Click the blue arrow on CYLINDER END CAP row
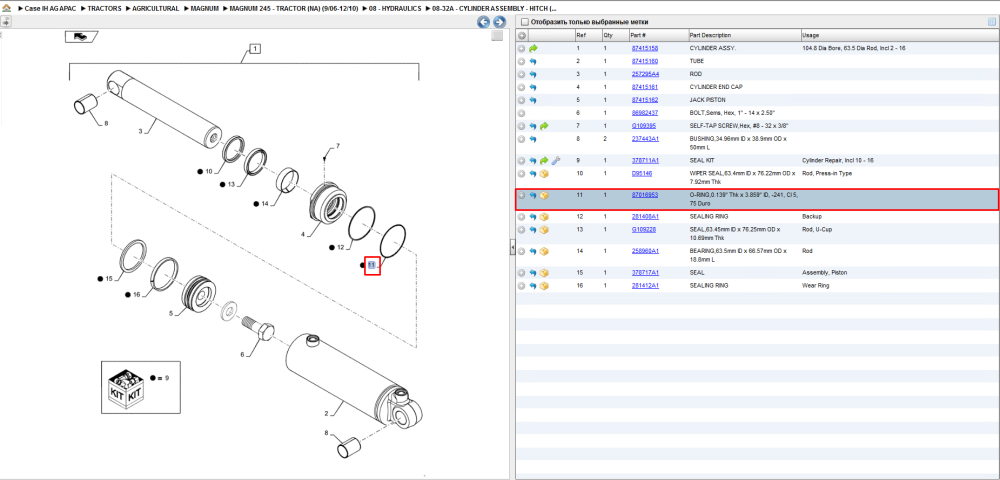The image size is (1000, 480). point(533,87)
